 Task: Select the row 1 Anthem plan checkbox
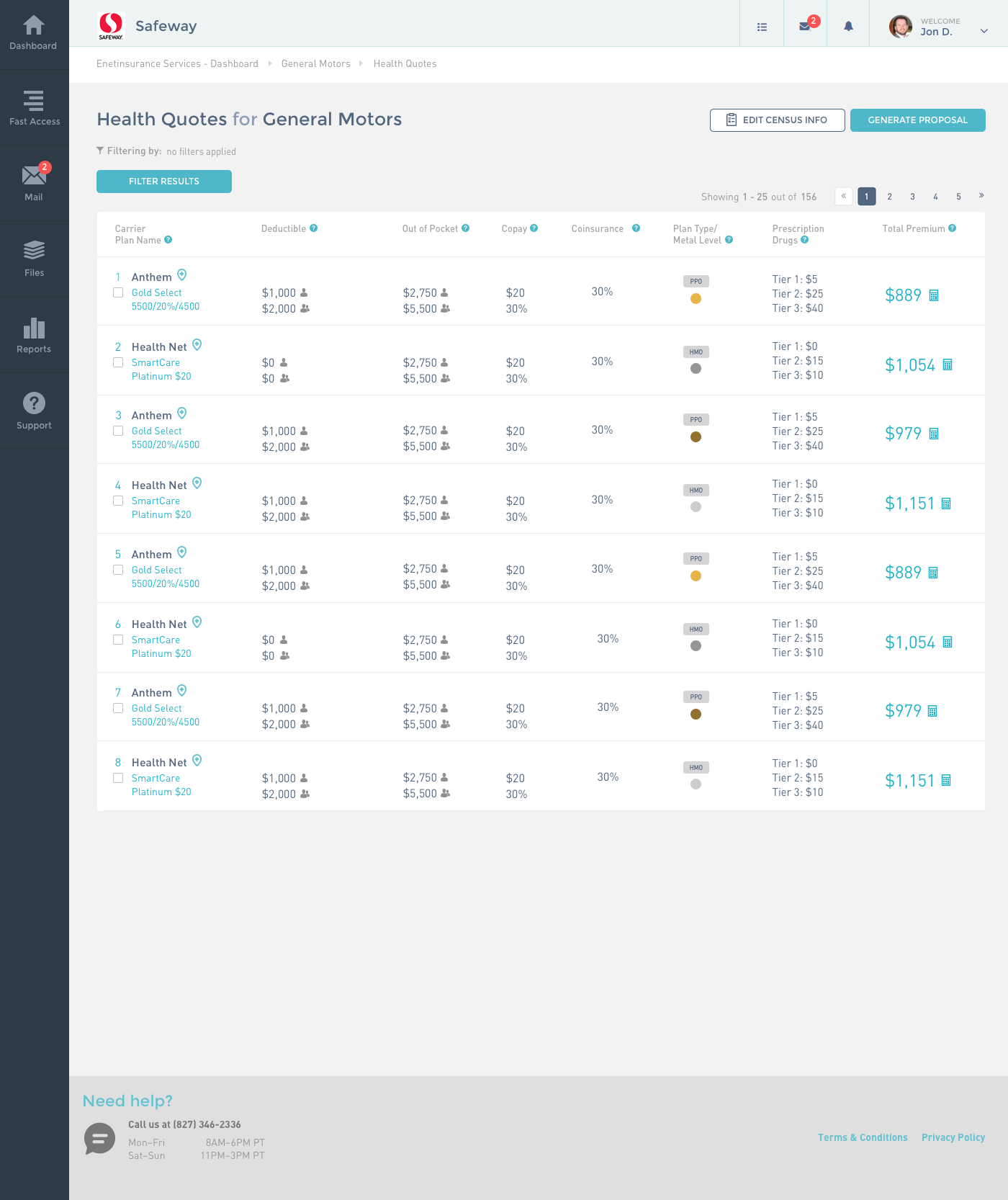(118, 292)
